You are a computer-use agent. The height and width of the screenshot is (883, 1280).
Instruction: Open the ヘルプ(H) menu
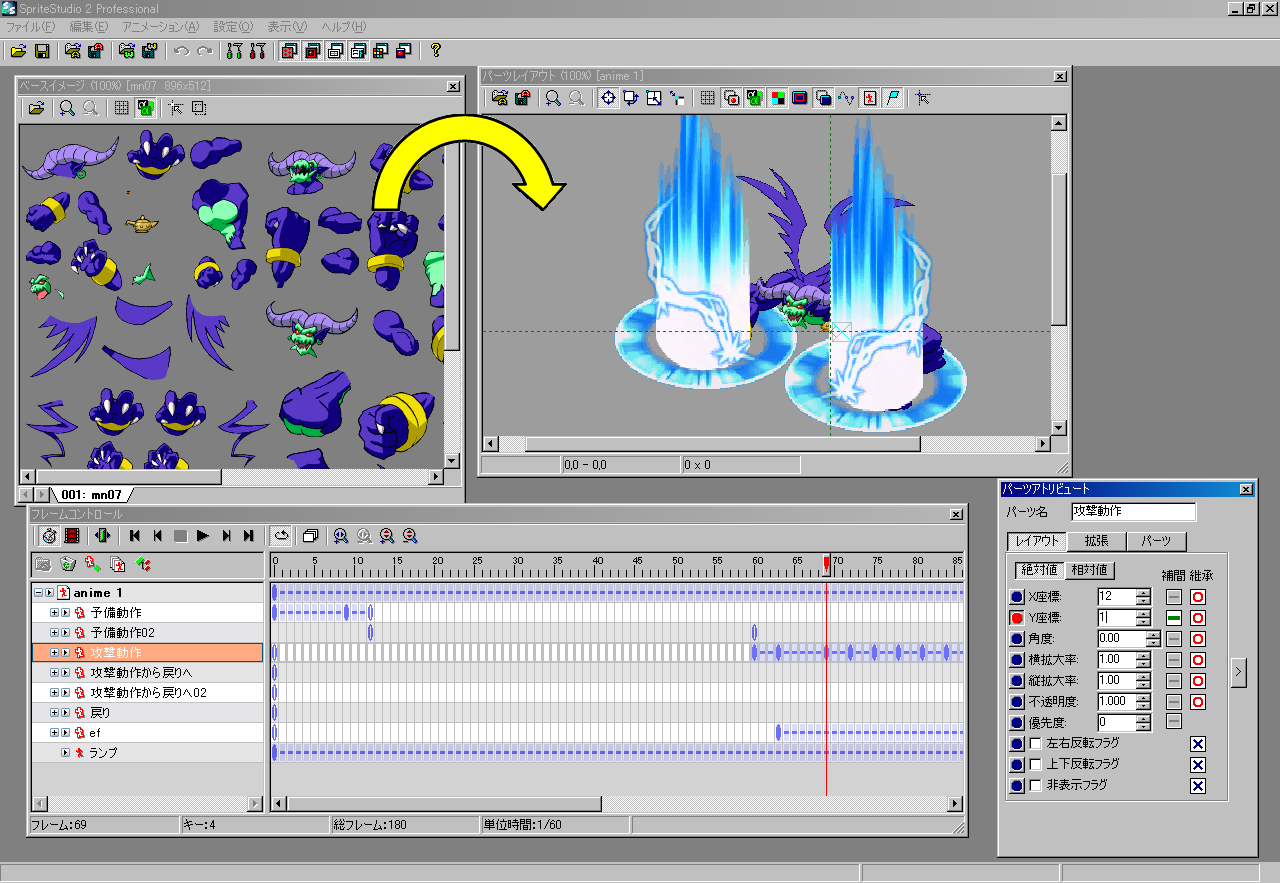coord(343,26)
